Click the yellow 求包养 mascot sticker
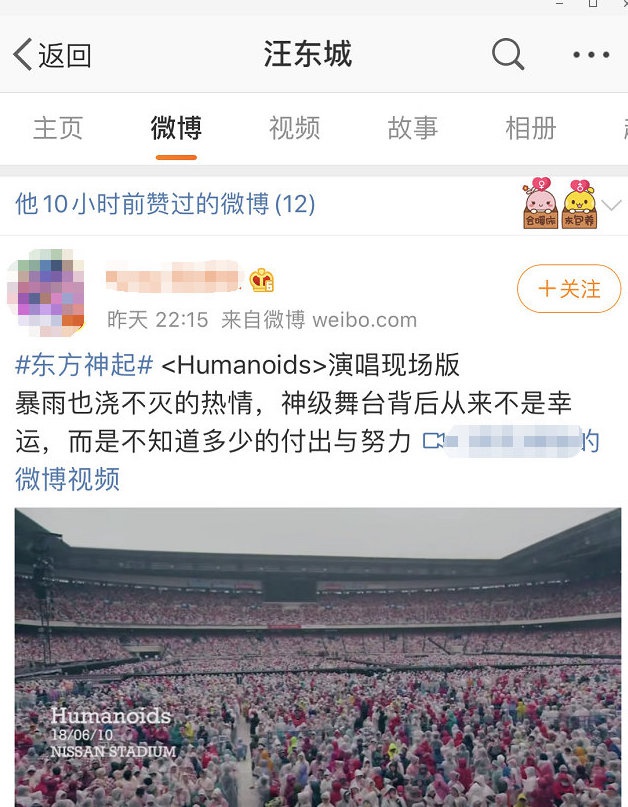This screenshot has height=807, width=628. 579,204
